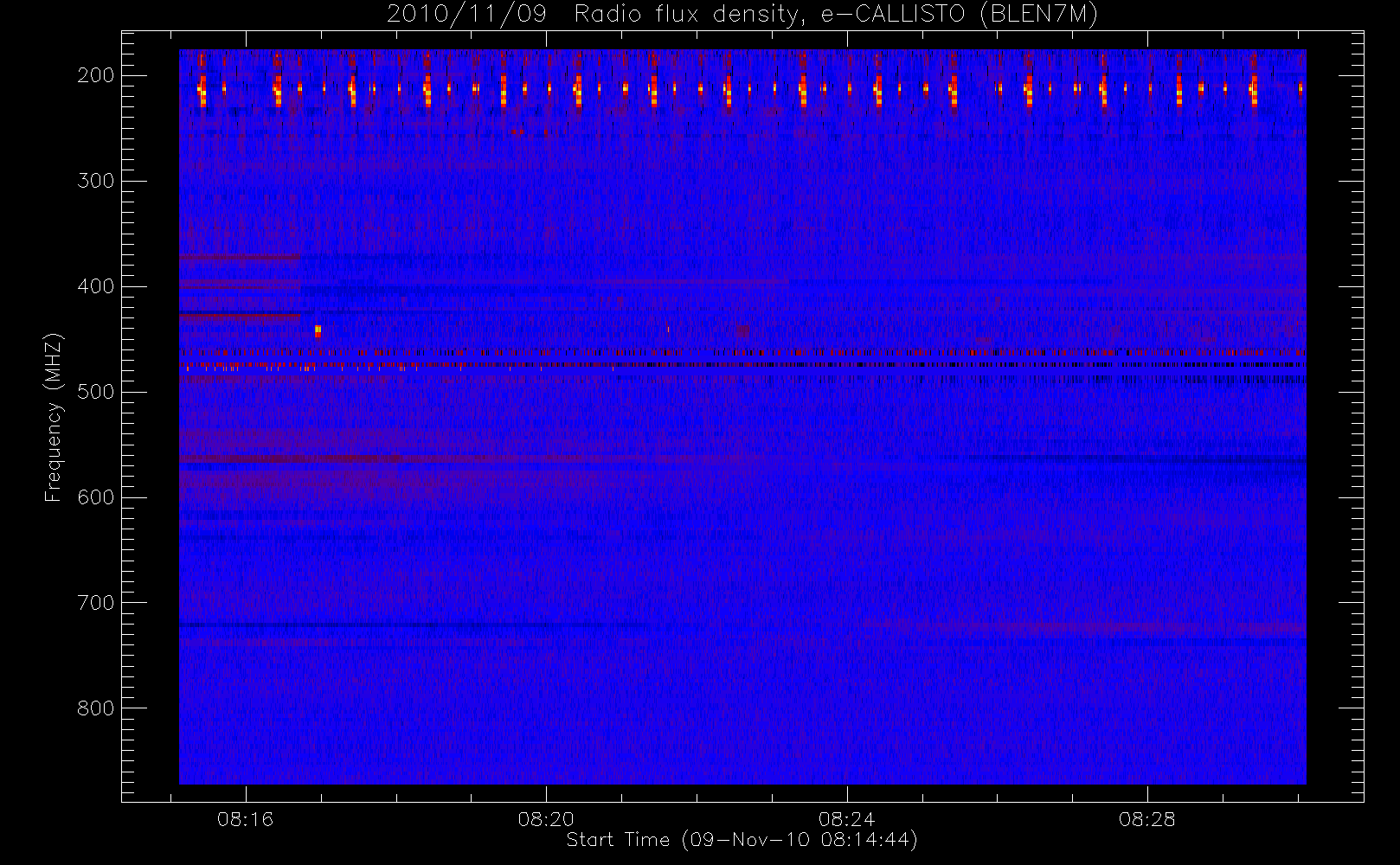1400x865 pixels.
Task: Click the 08:28 time tick label
Action: click(1146, 819)
